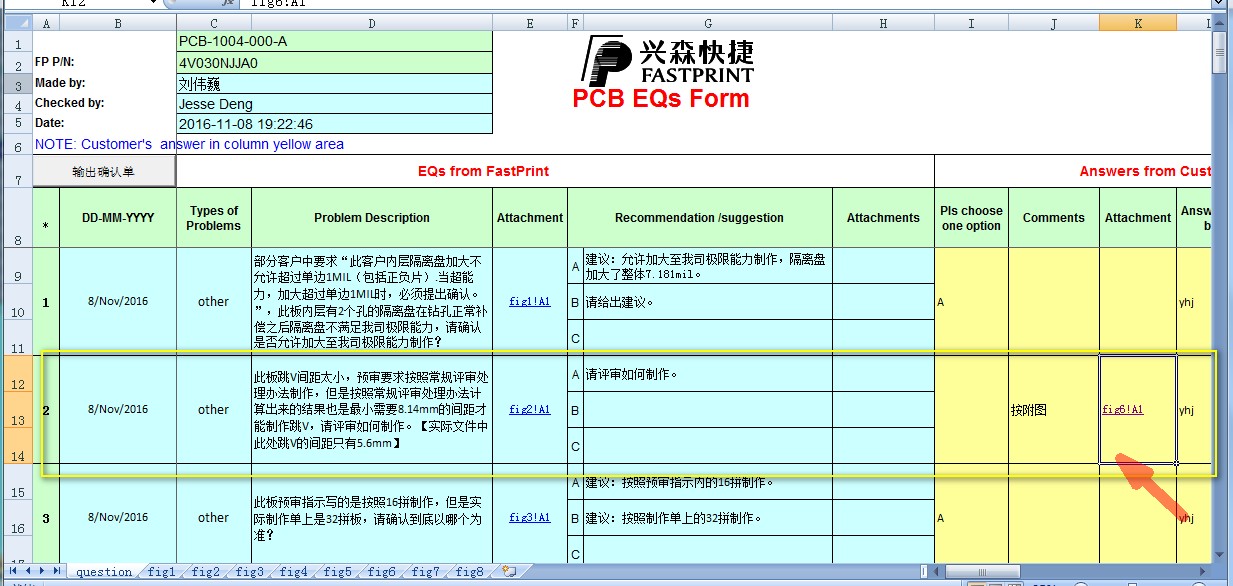Select suggestion 建议：按照预审指示内的16拼制作。

click(707, 482)
